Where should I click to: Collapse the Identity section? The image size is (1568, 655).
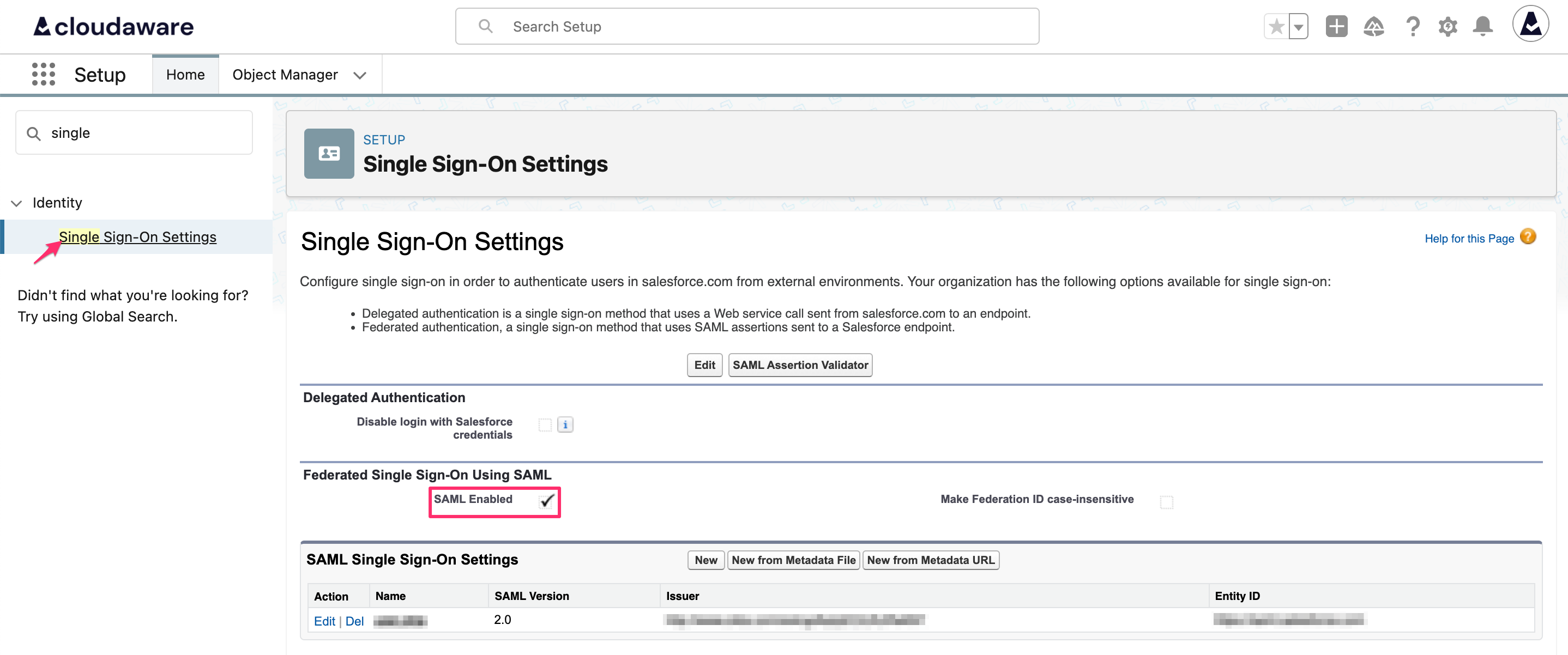pyautogui.click(x=16, y=203)
